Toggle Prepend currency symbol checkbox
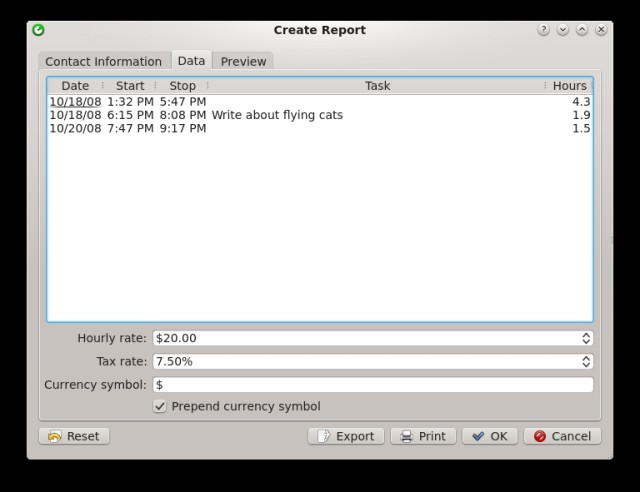 160,406
